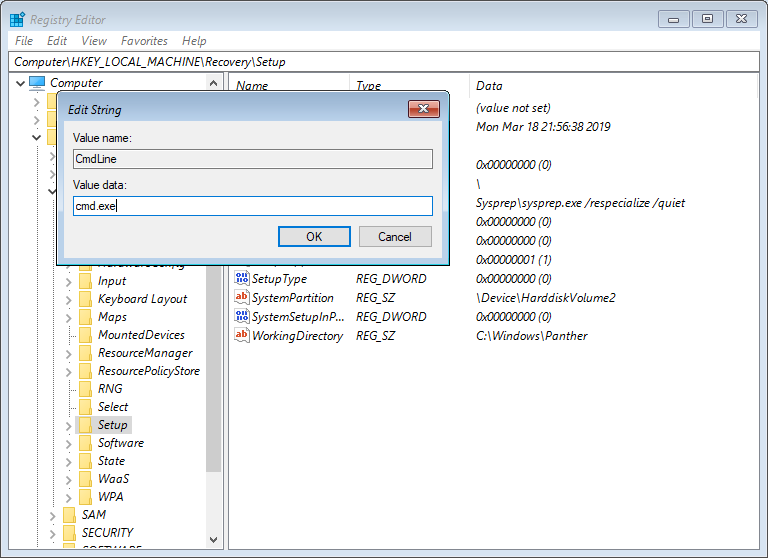Collapse the Computer tree node
This screenshot has width=768, height=558.
click(x=21, y=83)
